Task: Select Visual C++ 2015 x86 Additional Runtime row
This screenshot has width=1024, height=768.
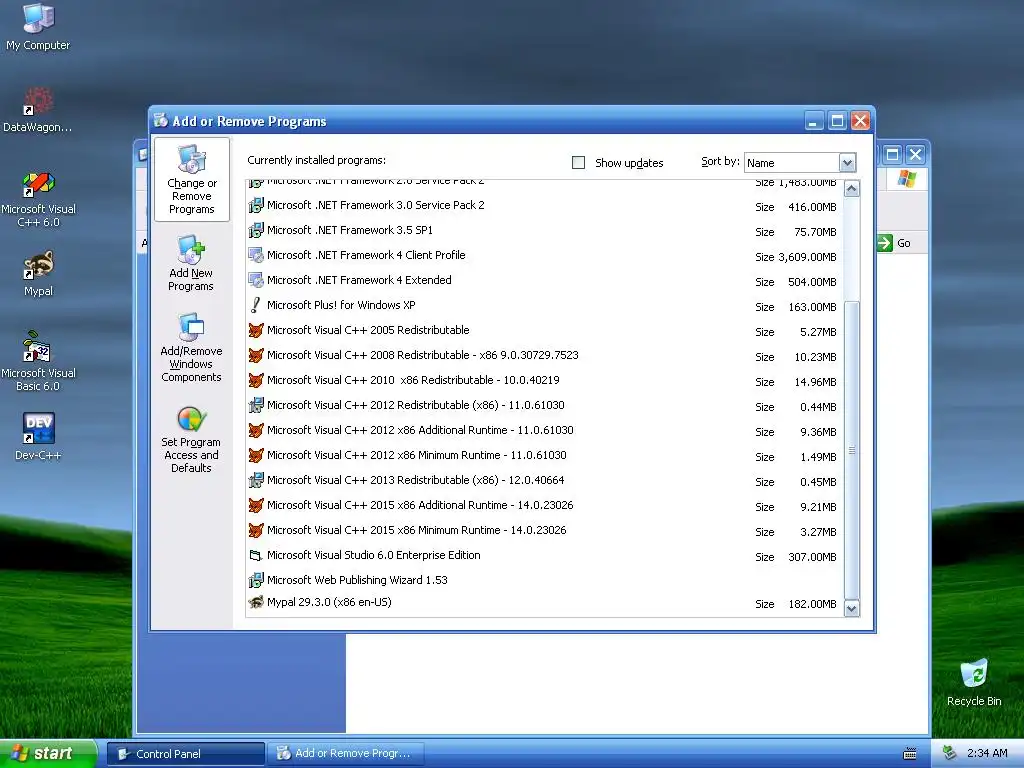Action: (545, 506)
